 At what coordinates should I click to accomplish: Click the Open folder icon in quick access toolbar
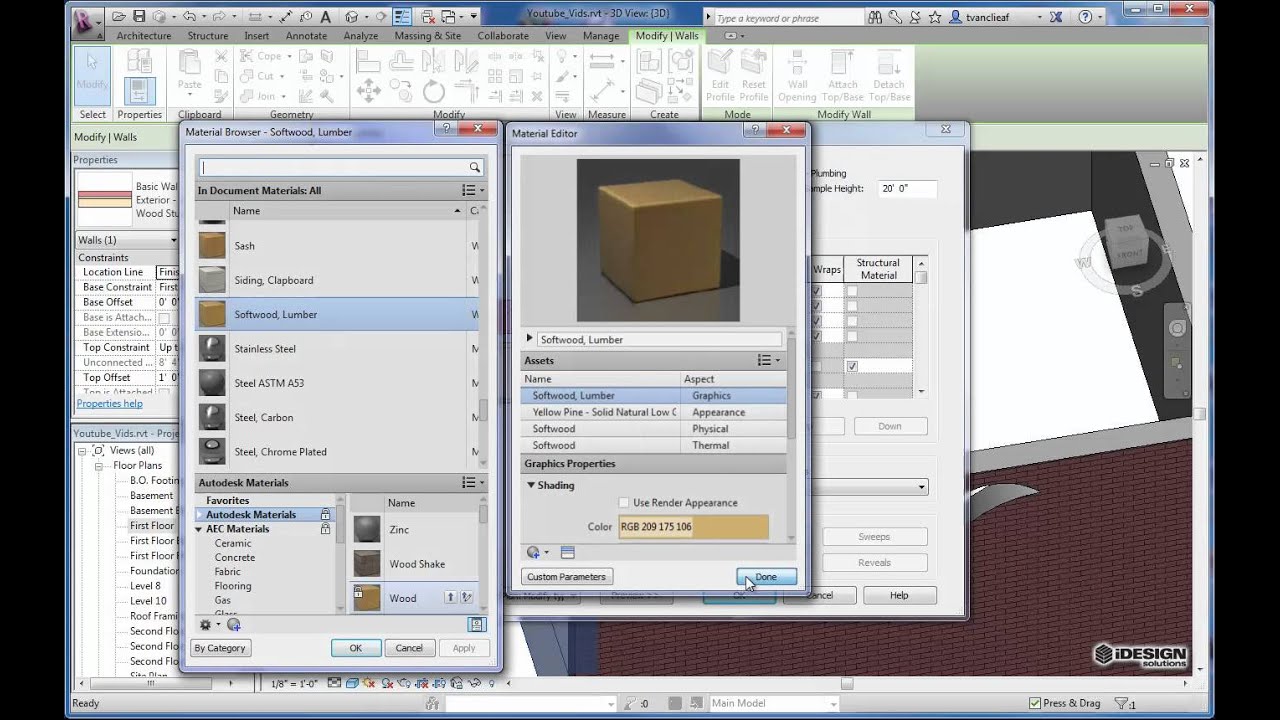[119, 16]
